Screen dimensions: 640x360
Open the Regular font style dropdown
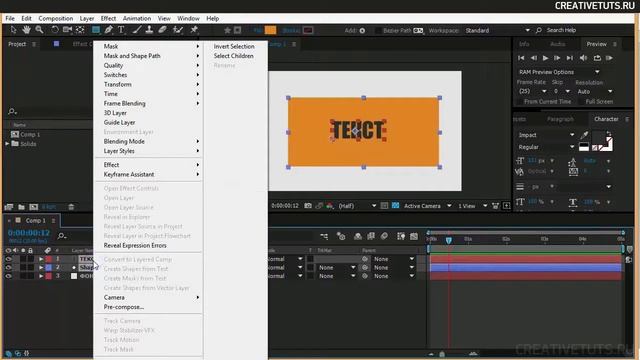tap(547, 147)
